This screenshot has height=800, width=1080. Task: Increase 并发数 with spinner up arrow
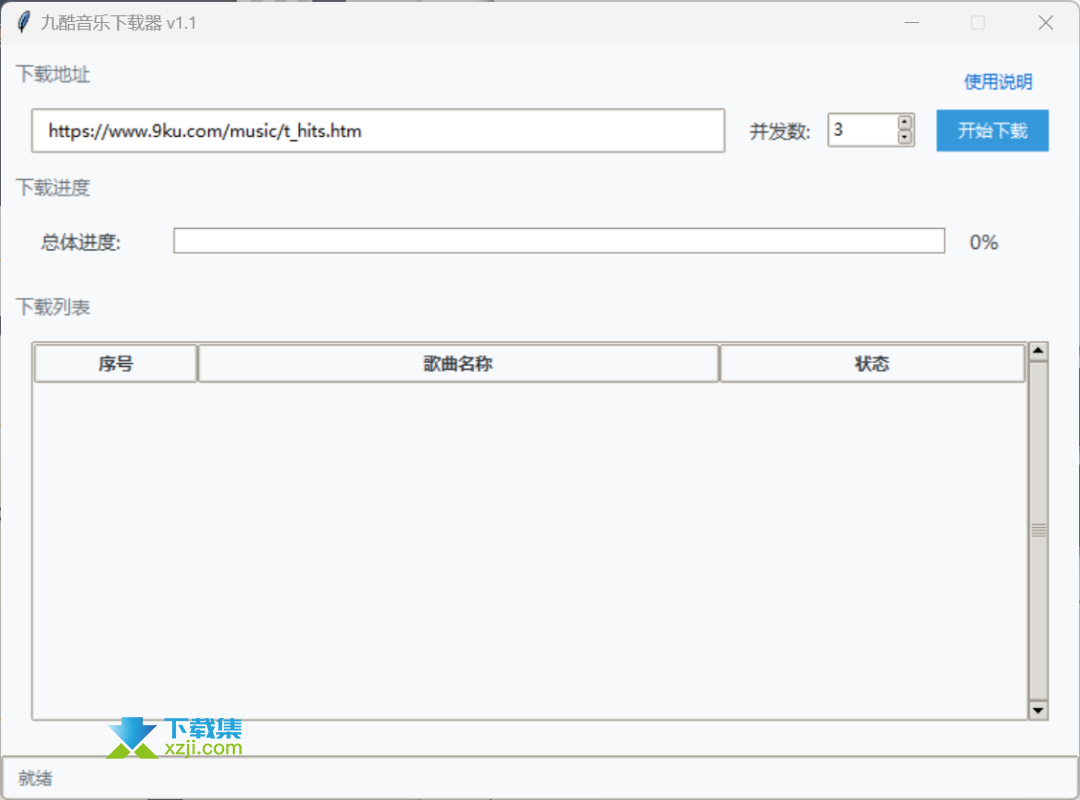coord(904,122)
